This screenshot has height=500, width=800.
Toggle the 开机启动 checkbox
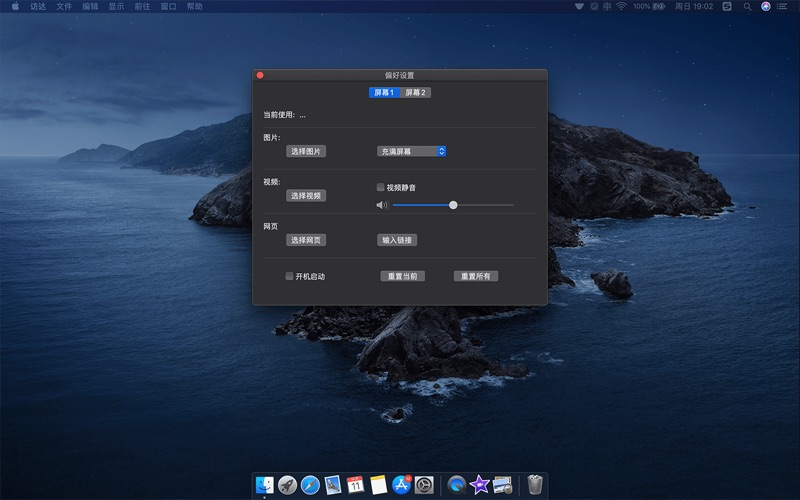pyautogui.click(x=289, y=276)
